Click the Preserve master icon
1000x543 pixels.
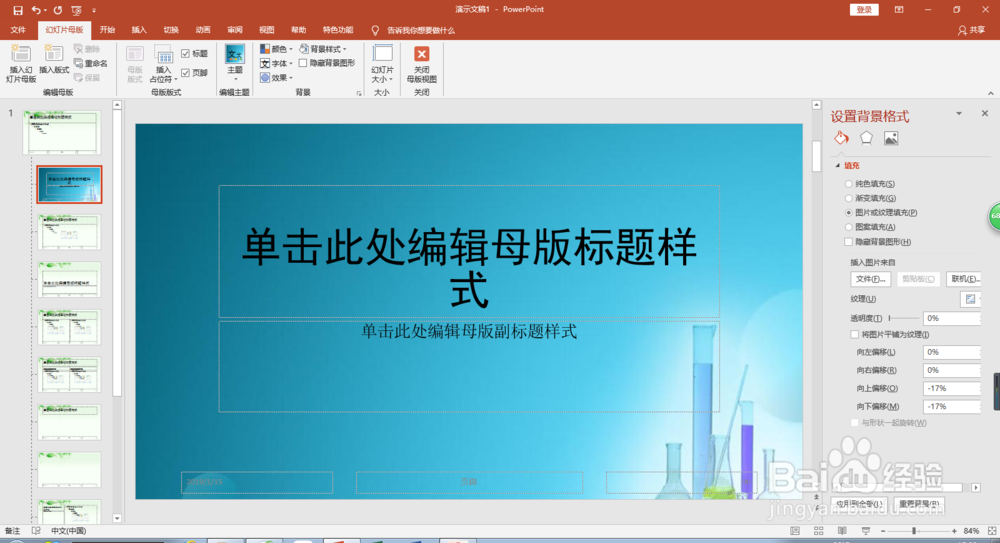78,78
